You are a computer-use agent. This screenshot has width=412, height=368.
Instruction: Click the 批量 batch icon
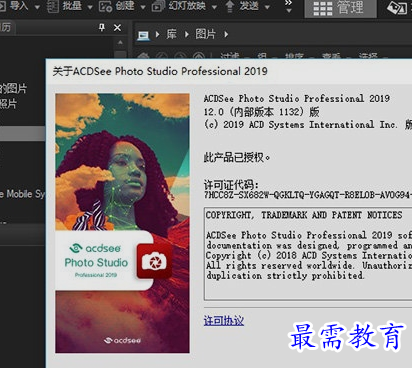point(53,6)
